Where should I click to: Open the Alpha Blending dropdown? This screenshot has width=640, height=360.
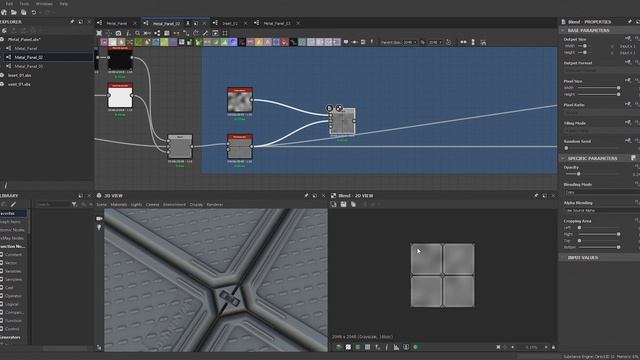(601, 211)
